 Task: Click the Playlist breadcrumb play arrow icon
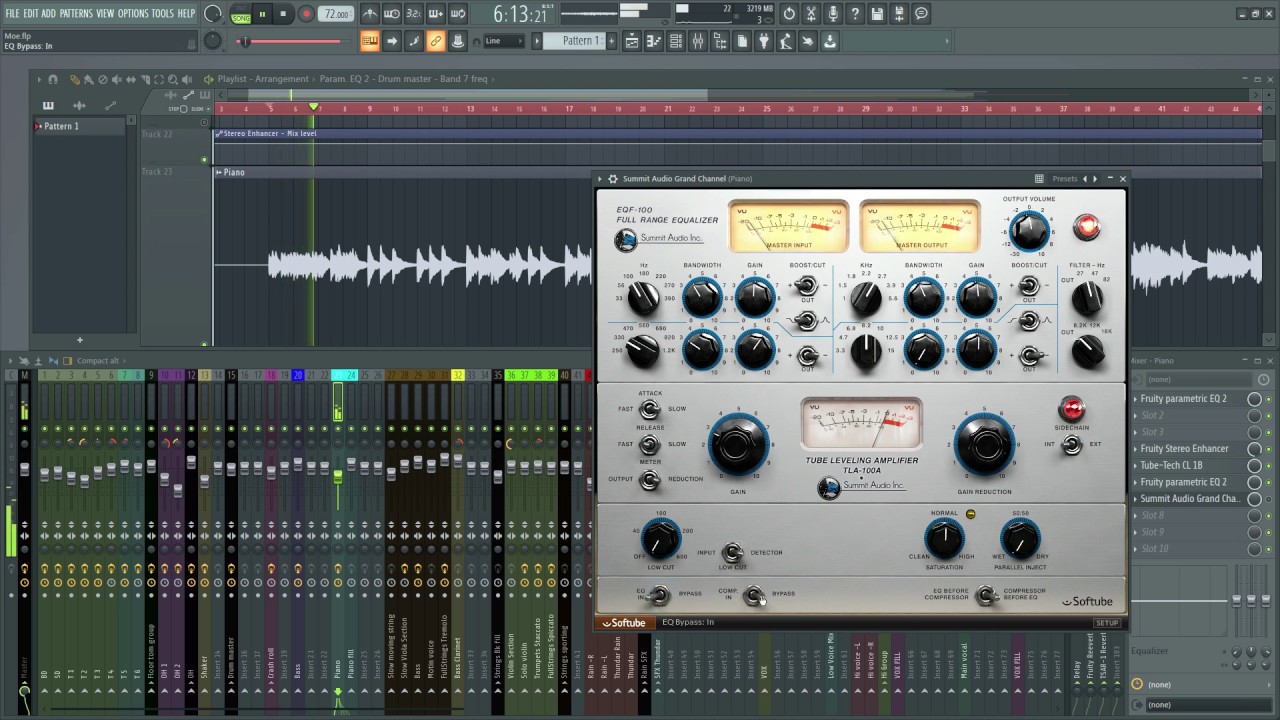[x=208, y=79]
